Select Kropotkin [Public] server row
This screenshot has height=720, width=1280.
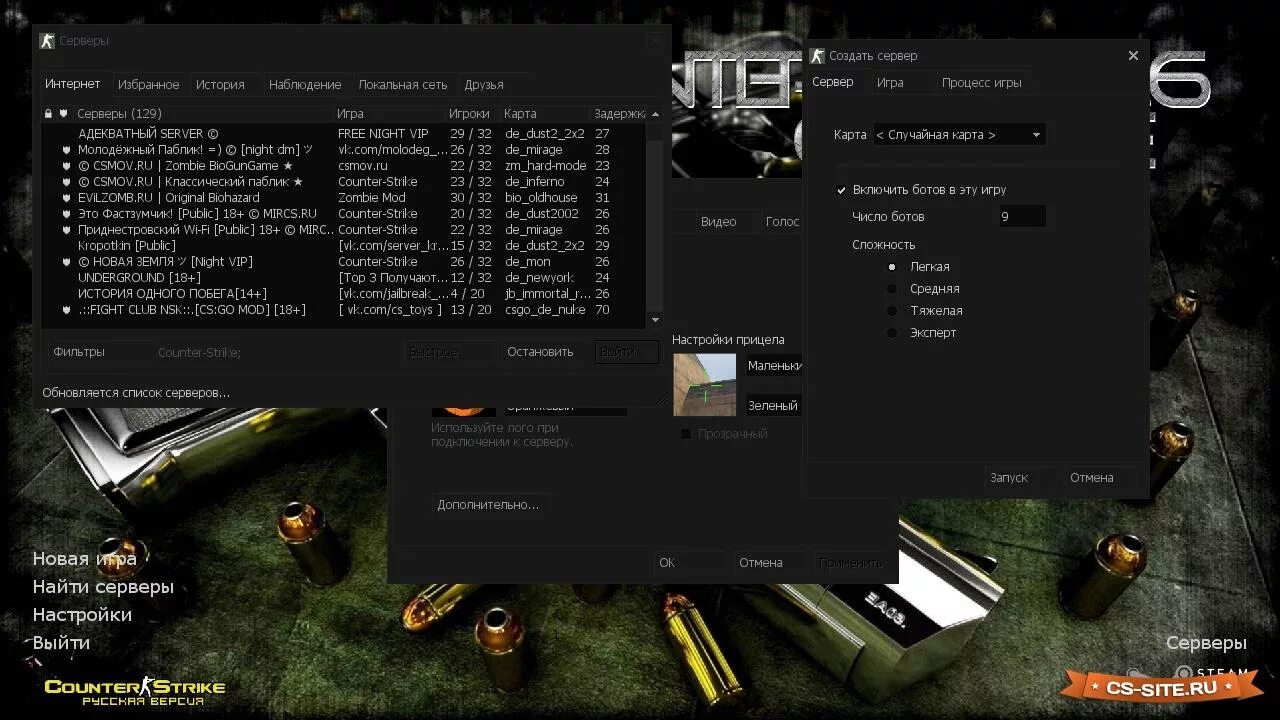(344, 246)
